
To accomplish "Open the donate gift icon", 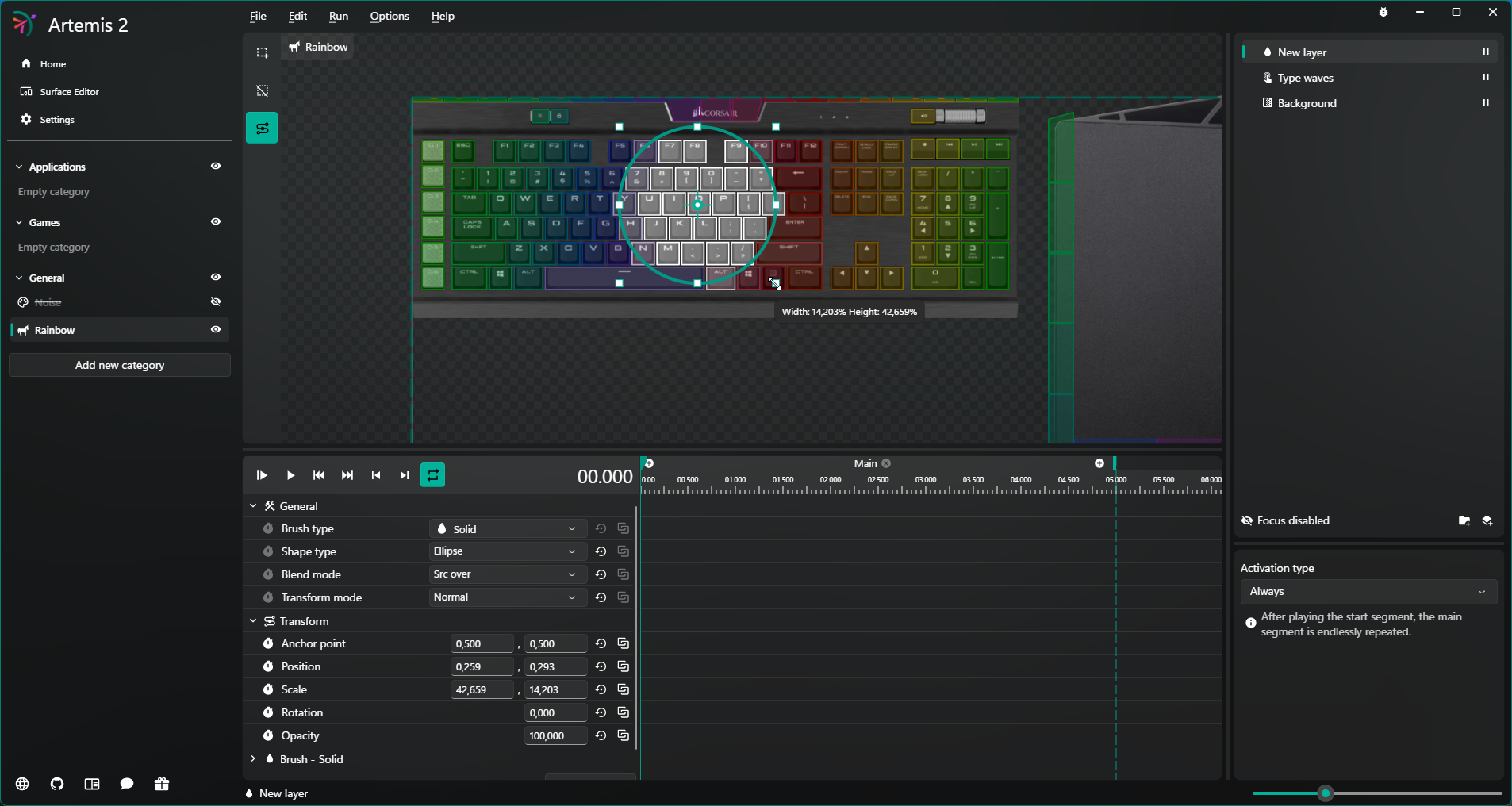I will pos(162,784).
